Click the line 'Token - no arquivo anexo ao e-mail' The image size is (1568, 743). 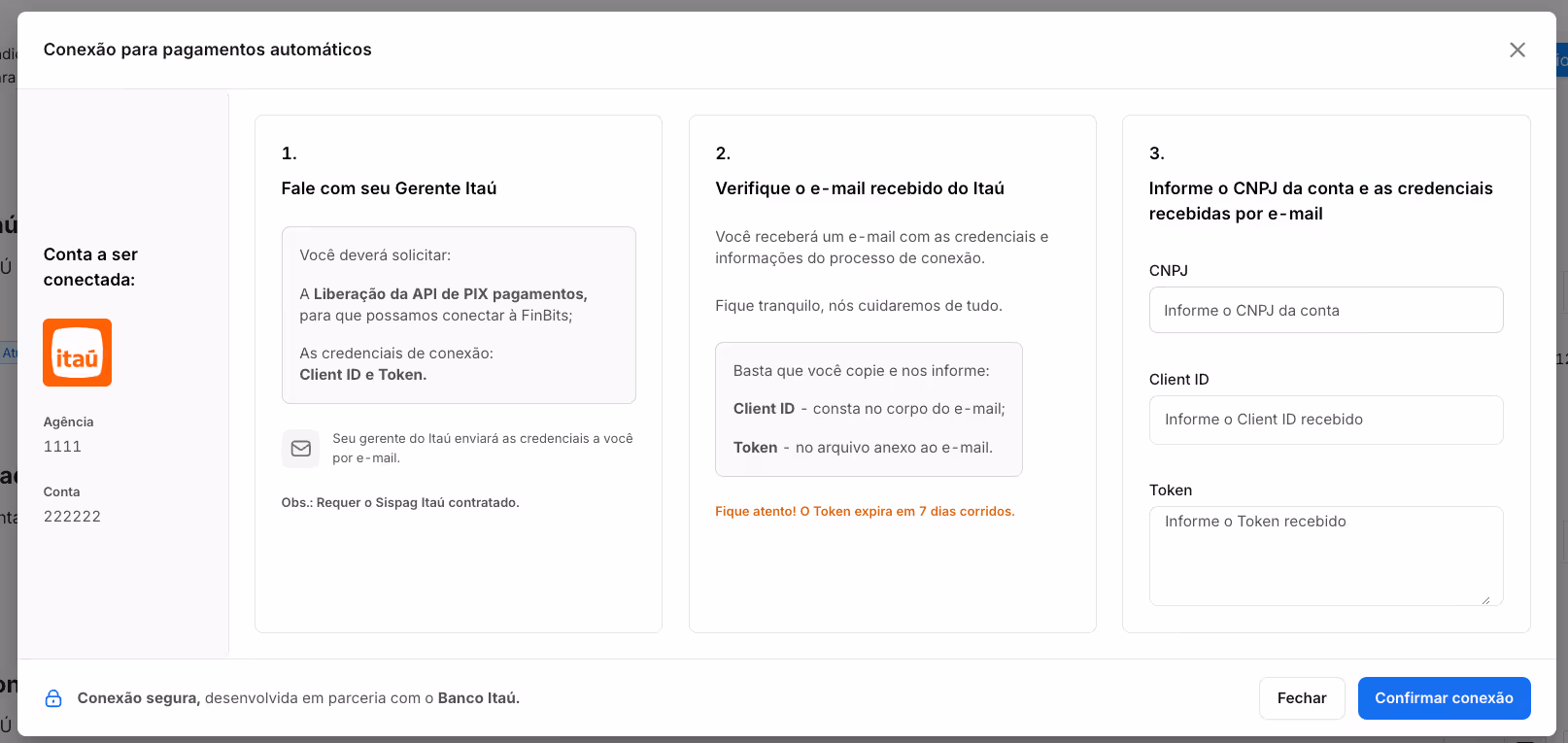[863, 448]
